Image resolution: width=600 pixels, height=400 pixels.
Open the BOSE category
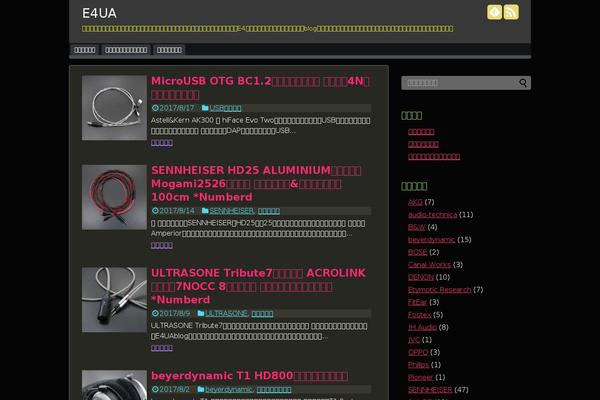[417, 252]
